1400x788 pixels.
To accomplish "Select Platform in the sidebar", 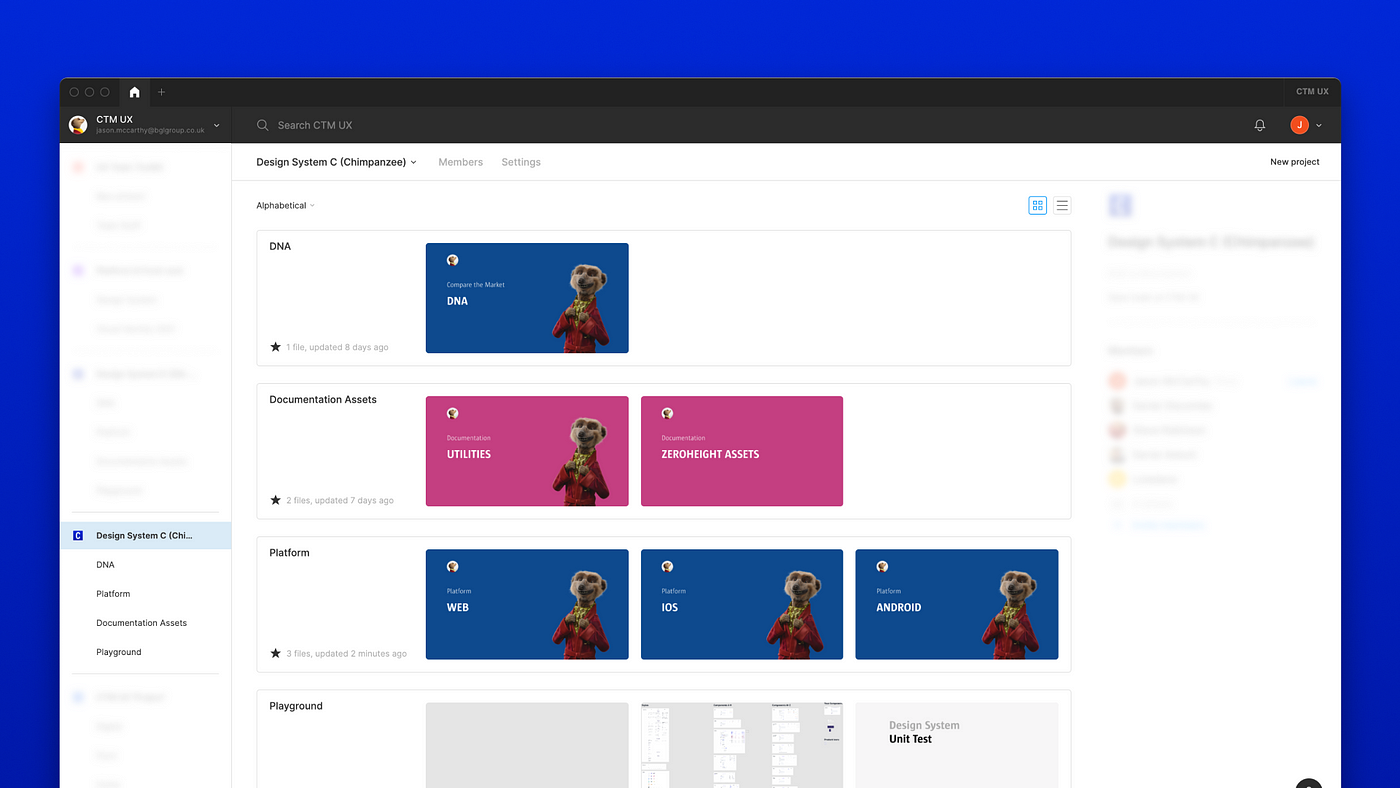I will (x=113, y=593).
